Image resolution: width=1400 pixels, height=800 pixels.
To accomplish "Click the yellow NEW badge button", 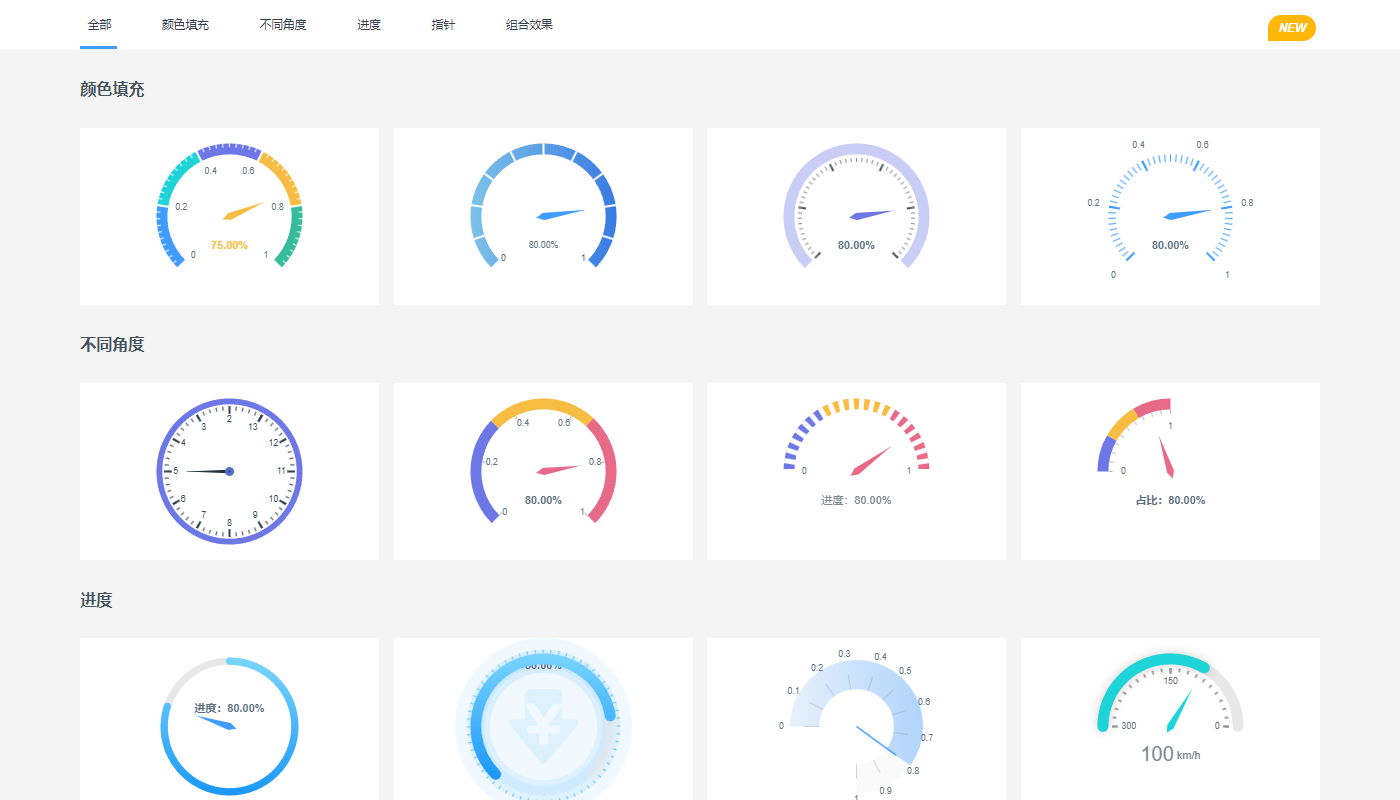I will click(1291, 28).
